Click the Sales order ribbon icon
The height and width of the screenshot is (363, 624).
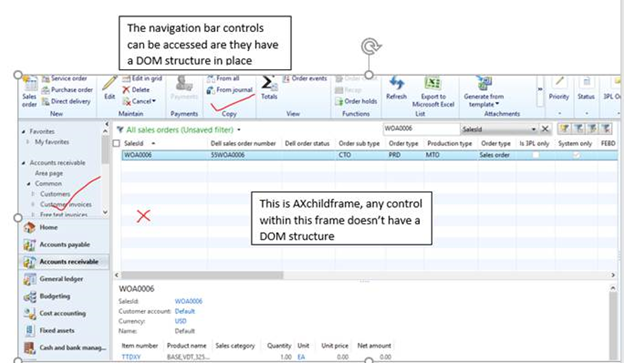pos(29,91)
